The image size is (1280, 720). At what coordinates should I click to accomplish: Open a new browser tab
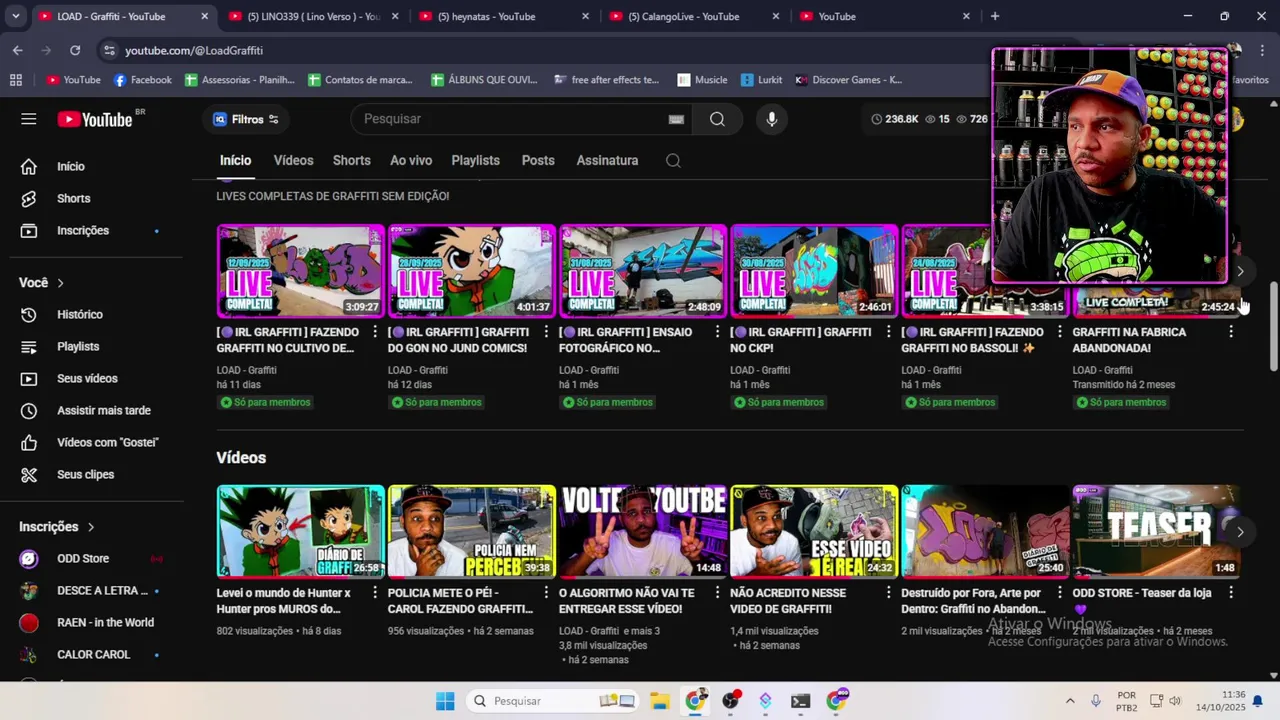point(994,16)
